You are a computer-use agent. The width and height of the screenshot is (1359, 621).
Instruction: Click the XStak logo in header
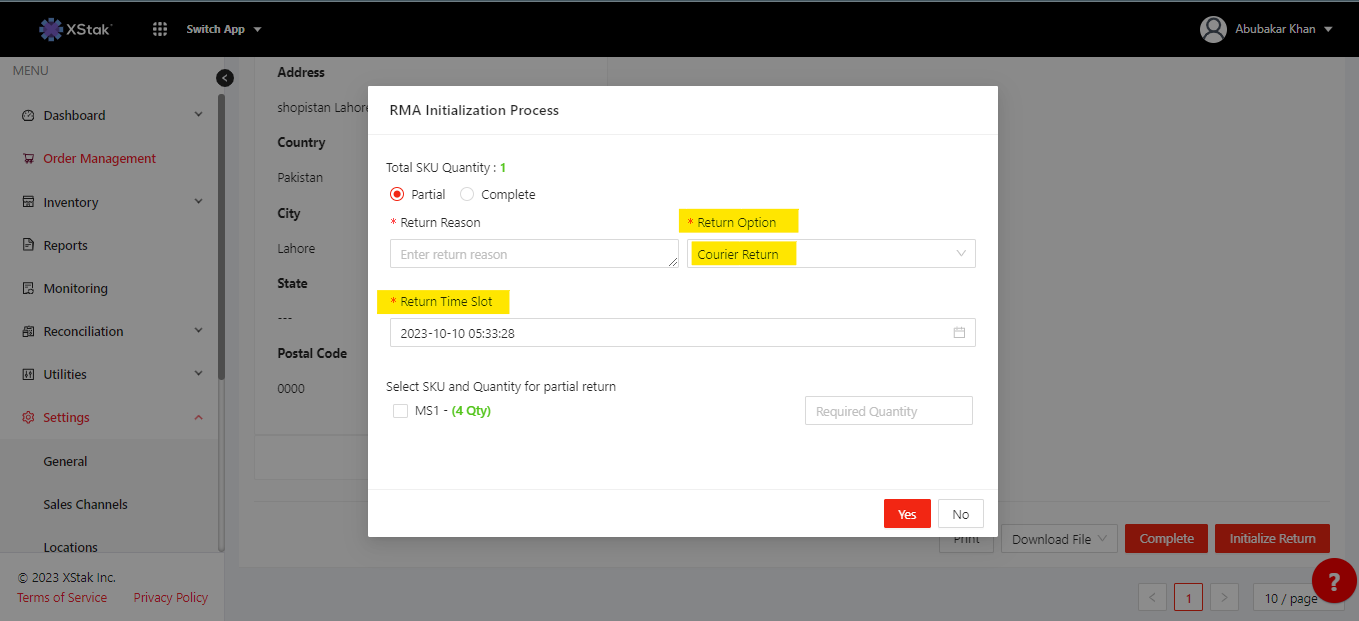coord(75,29)
